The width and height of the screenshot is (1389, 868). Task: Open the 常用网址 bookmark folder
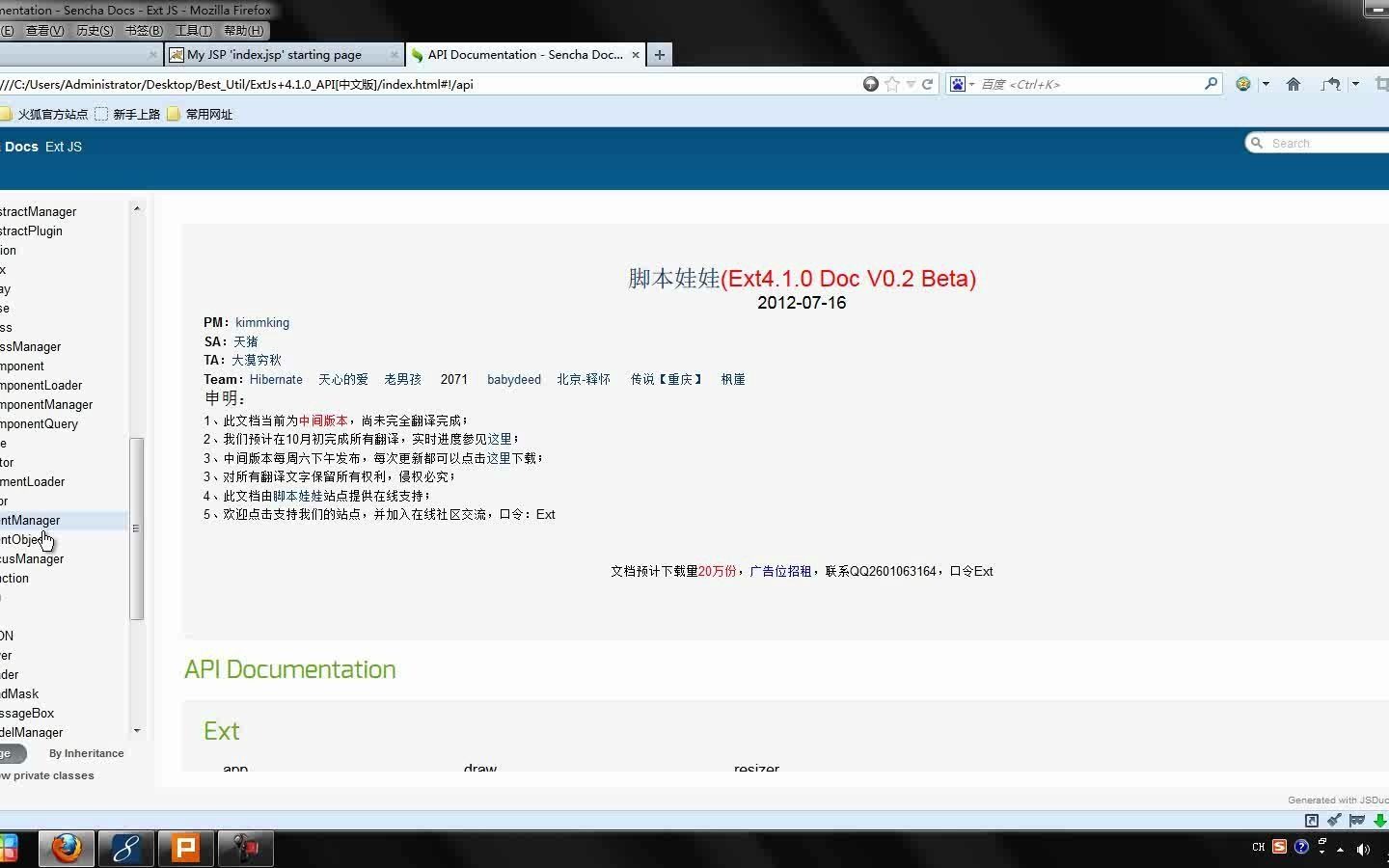(x=200, y=114)
